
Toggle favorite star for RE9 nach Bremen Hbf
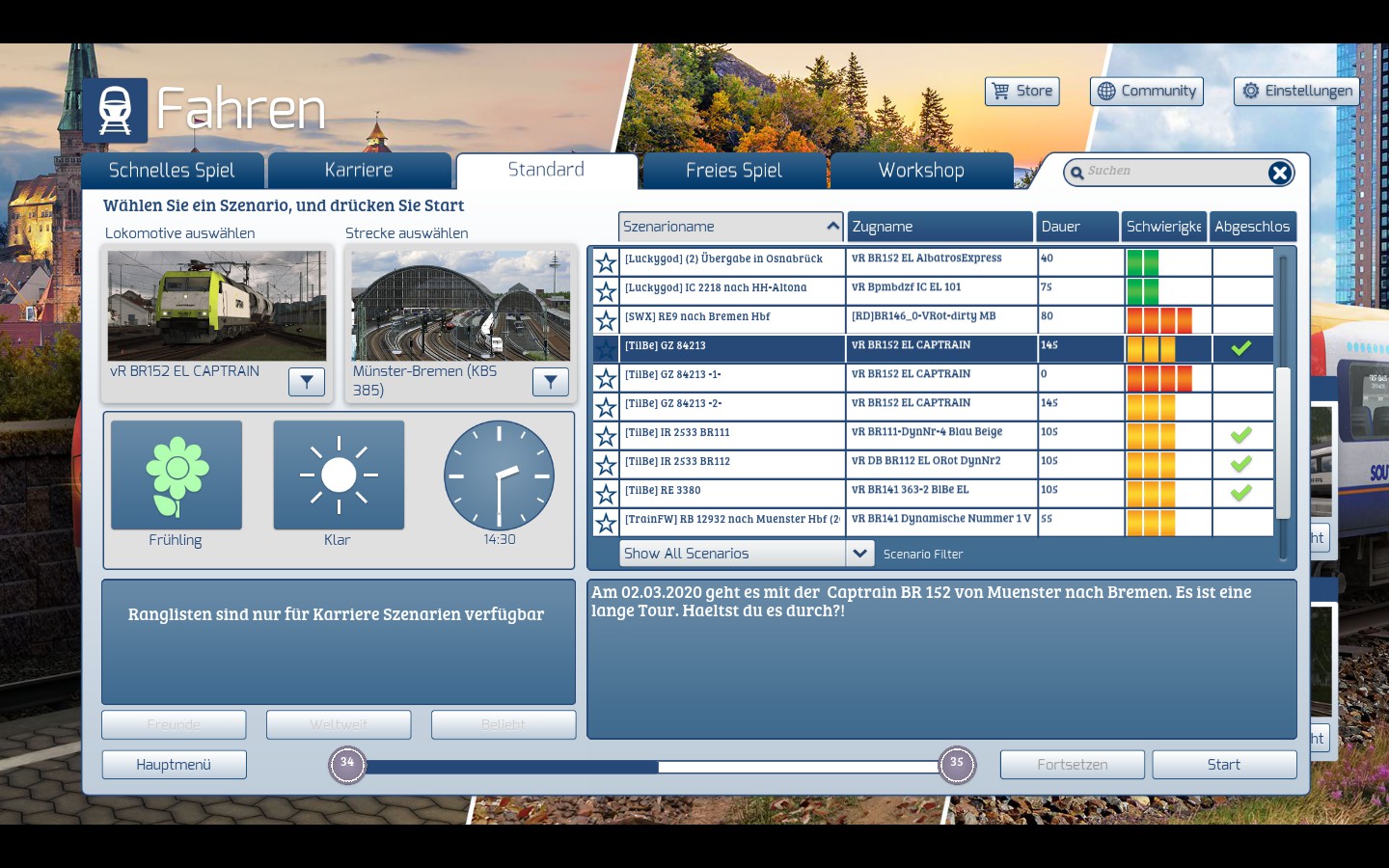tap(606, 320)
